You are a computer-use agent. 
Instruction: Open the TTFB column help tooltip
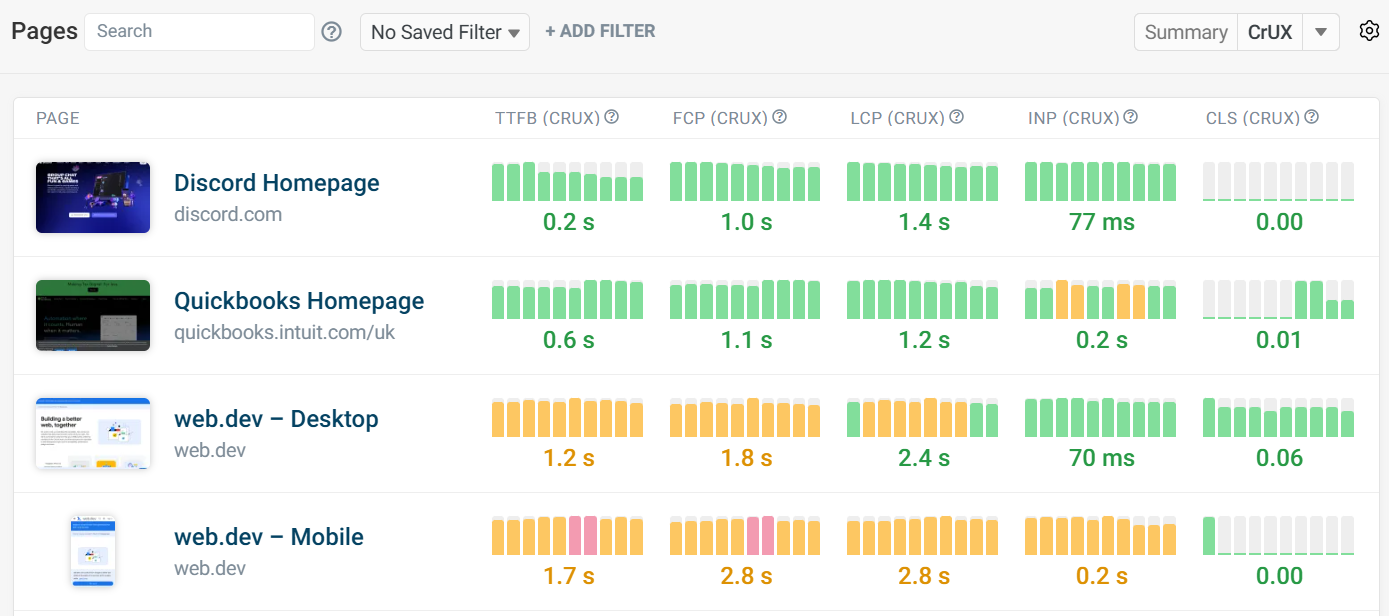click(611, 116)
